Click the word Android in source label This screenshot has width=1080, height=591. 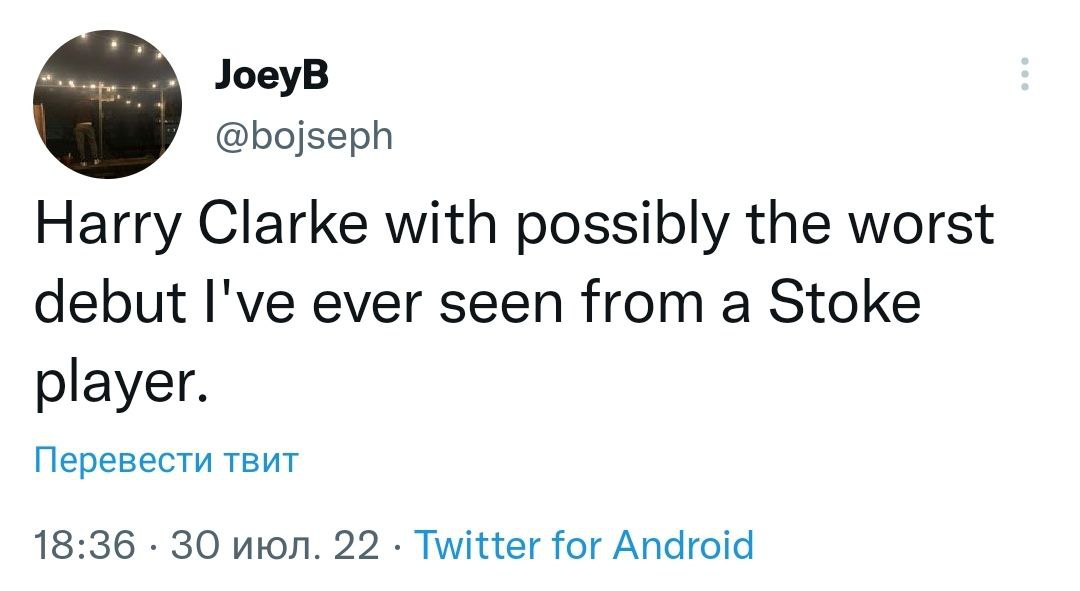click(x=684, y=546)
